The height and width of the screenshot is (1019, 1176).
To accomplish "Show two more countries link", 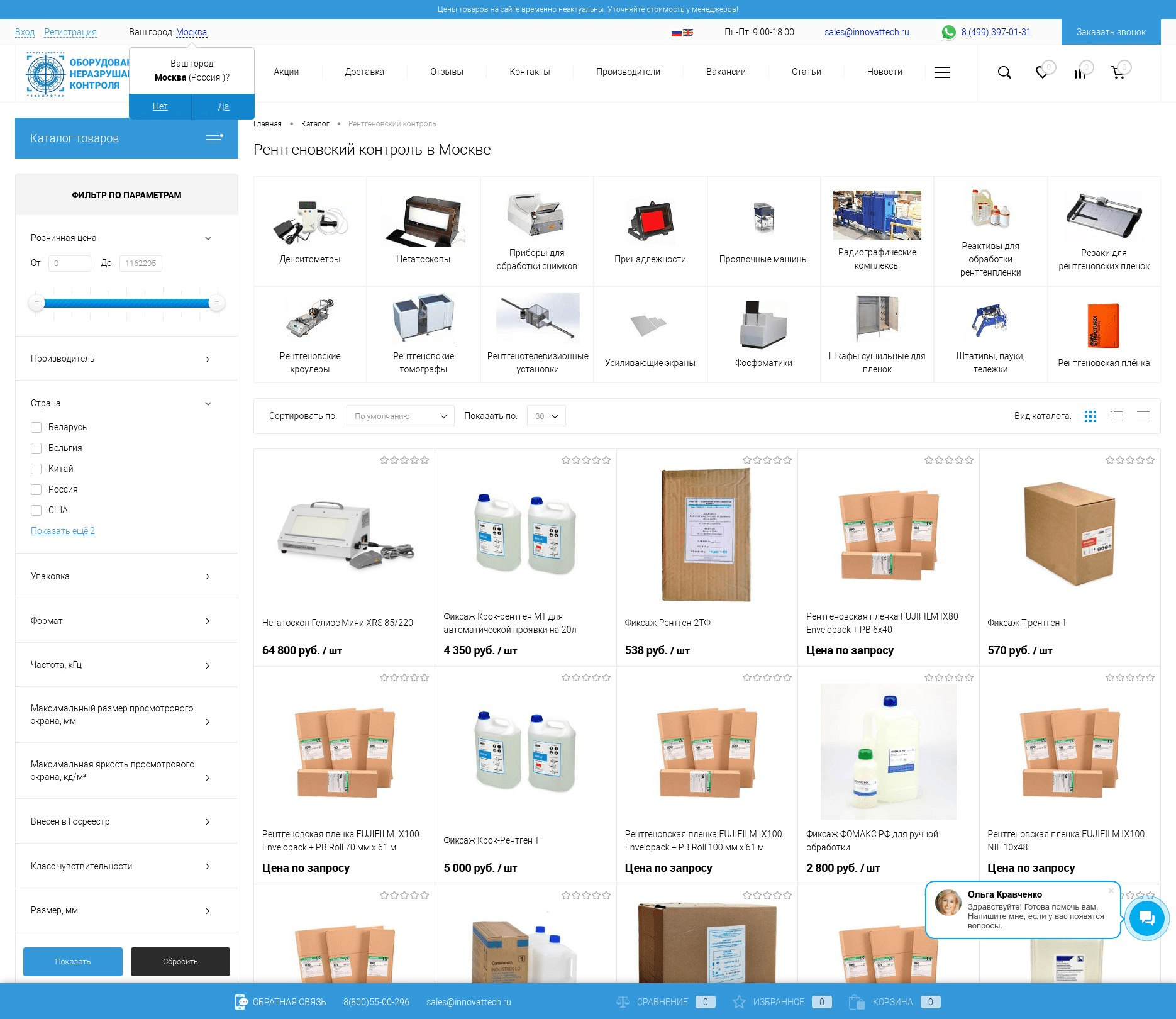I will 63,532.
